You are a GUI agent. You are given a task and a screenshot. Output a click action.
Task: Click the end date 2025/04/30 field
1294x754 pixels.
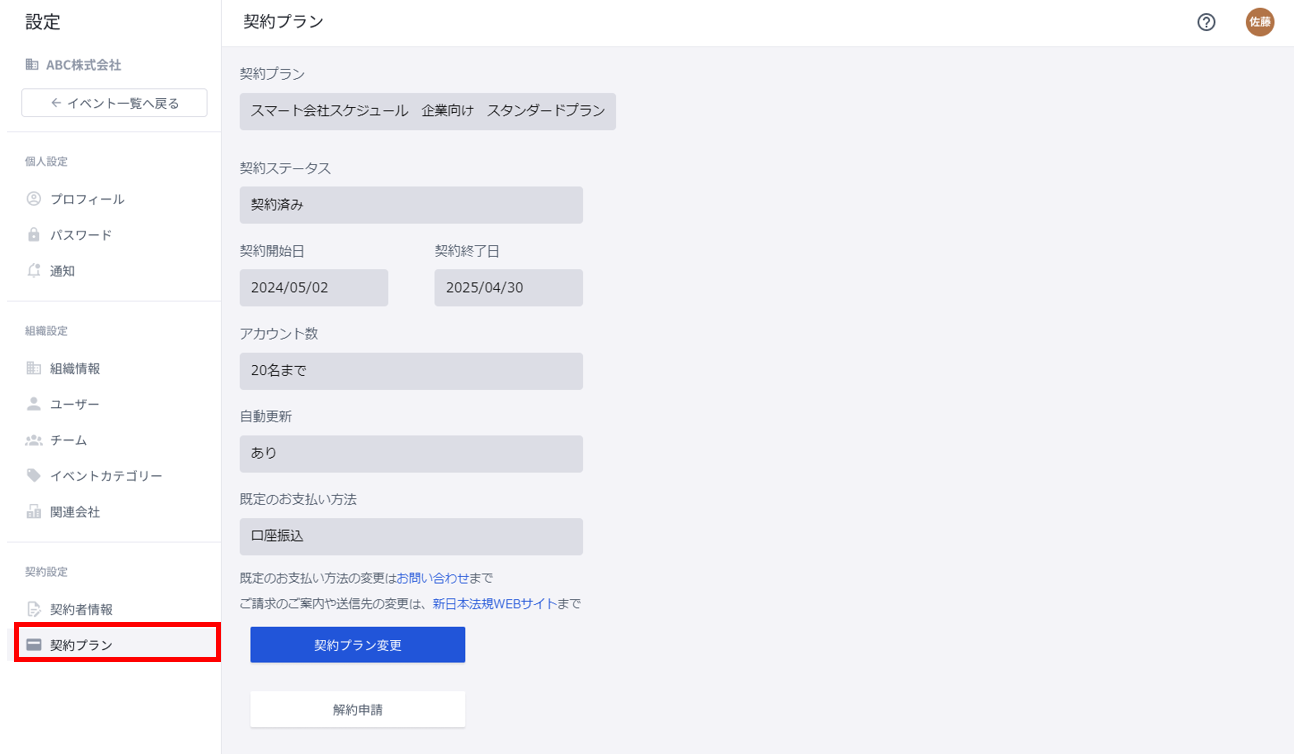(x=509, y=288)
